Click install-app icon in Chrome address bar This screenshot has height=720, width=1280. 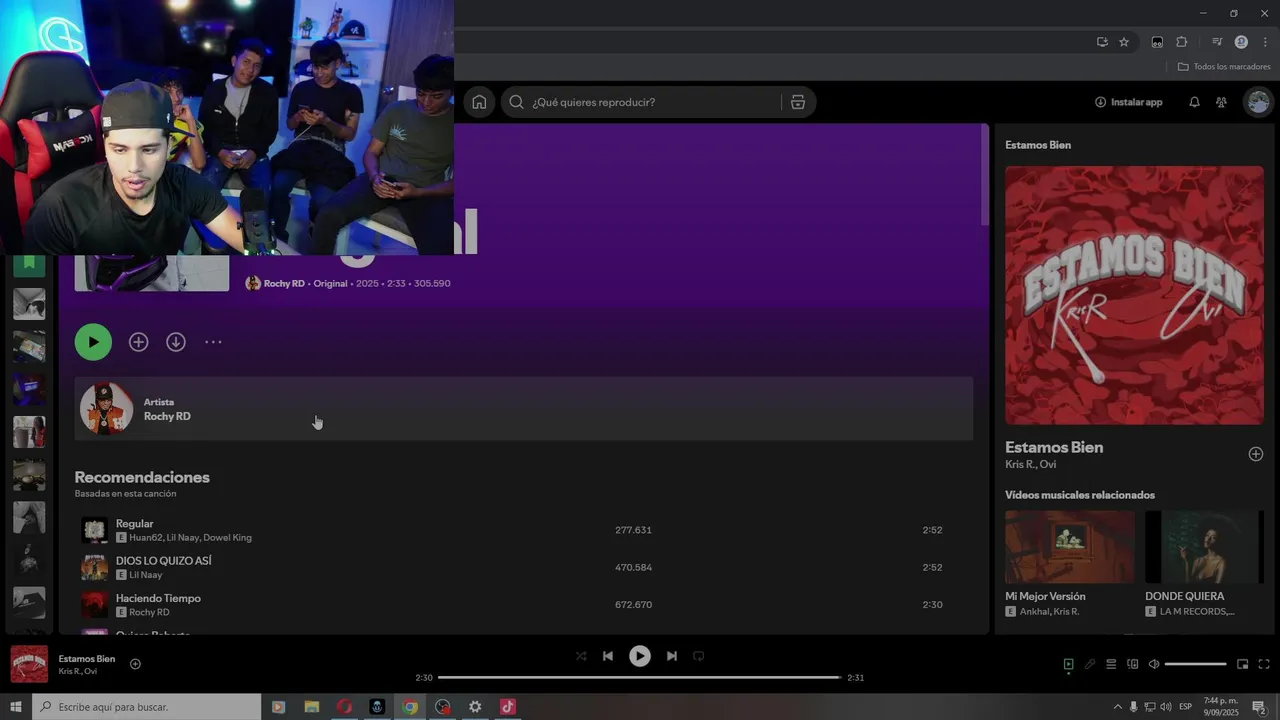click(1102, 42)
